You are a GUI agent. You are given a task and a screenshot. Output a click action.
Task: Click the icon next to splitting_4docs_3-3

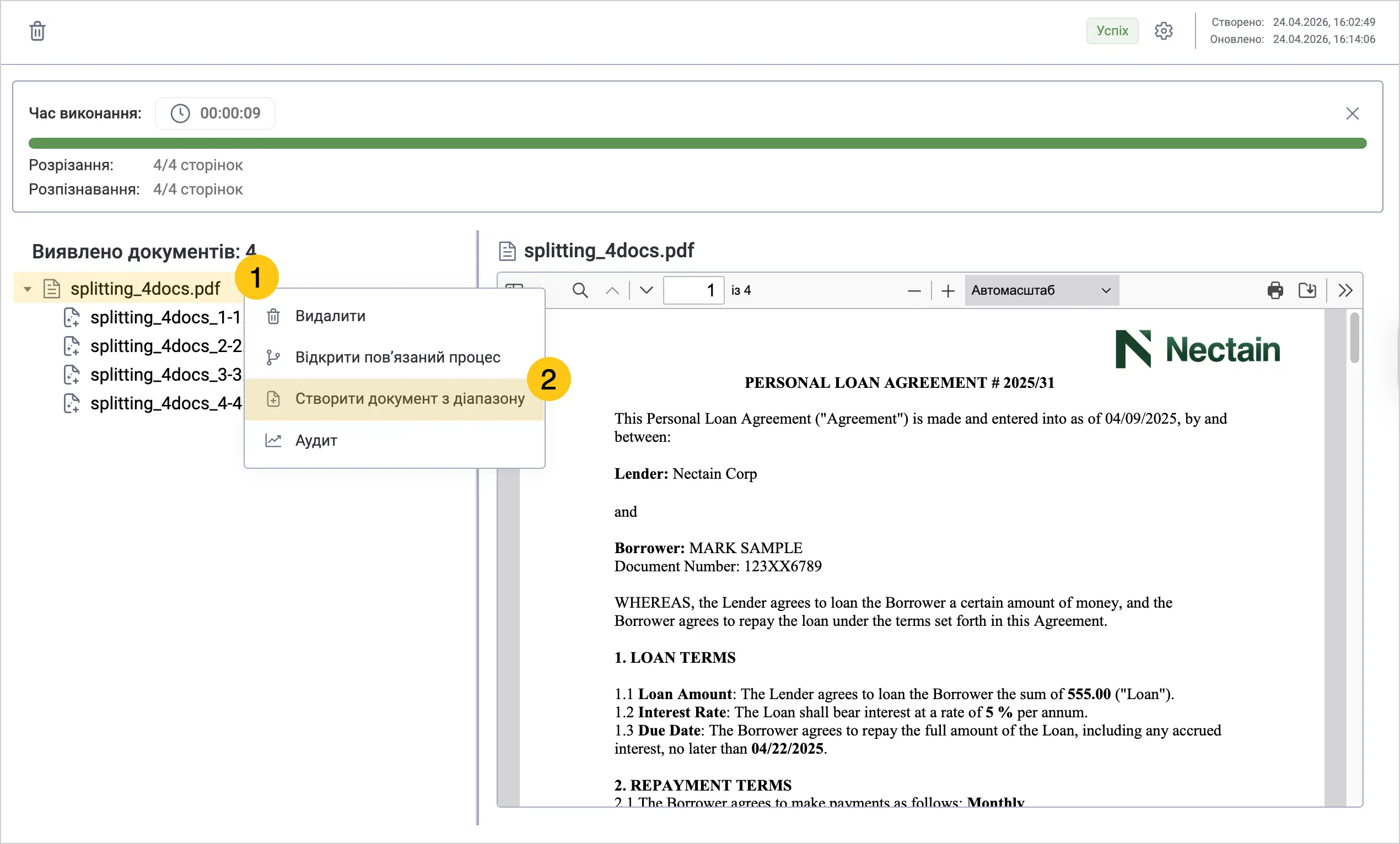coord(72,375)
